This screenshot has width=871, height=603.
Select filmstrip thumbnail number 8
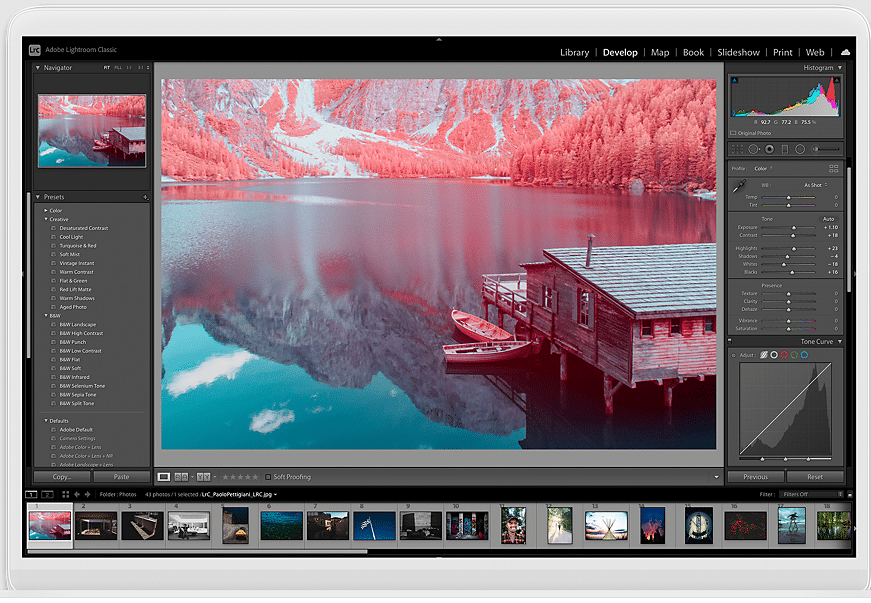pyautogui.click(x=374, y=526)
